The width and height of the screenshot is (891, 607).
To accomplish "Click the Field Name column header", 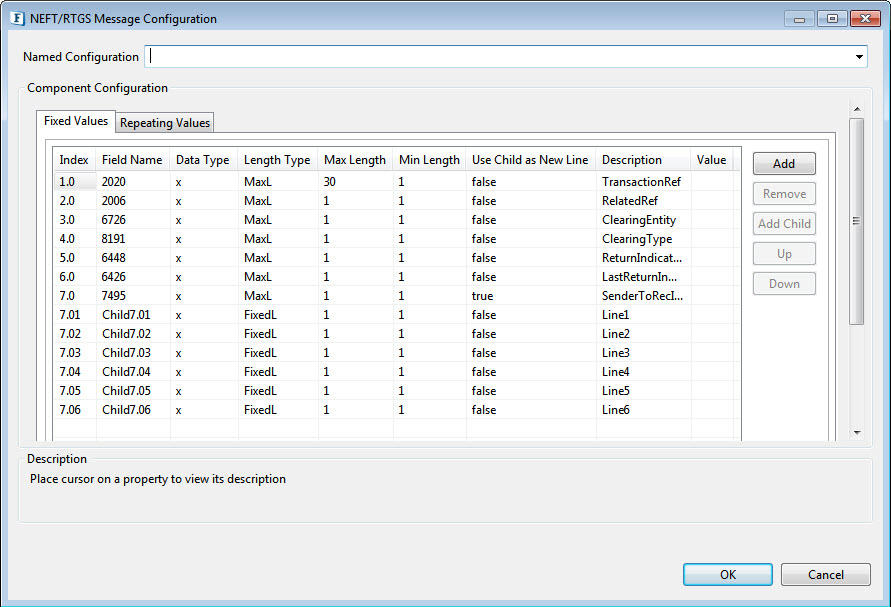I will click(132, 160).
